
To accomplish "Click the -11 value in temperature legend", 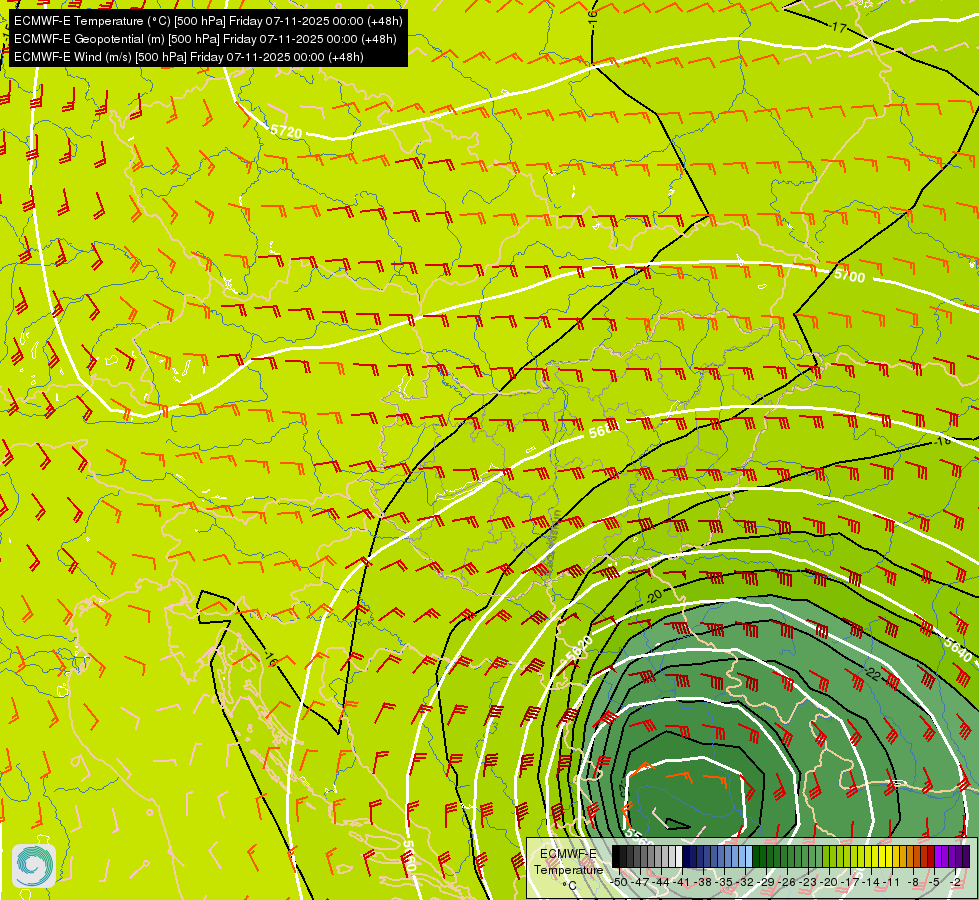I will tap(892, 882).
